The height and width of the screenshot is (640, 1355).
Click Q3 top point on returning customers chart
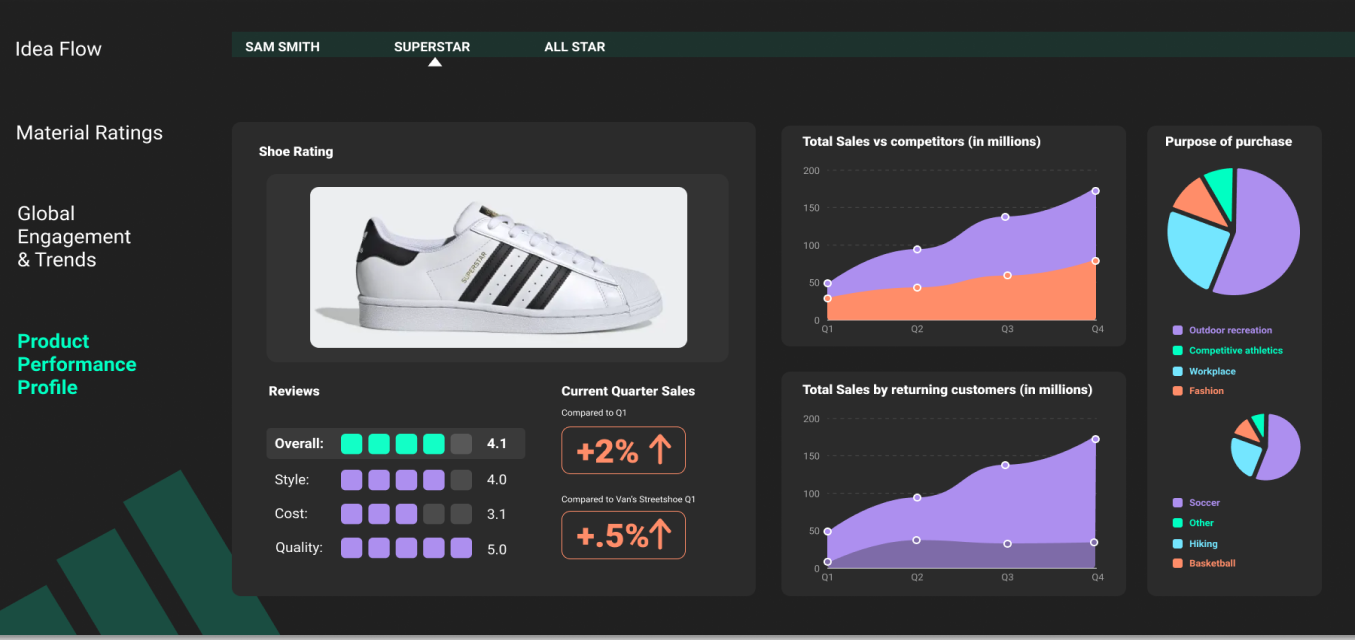pos(1006,465)
